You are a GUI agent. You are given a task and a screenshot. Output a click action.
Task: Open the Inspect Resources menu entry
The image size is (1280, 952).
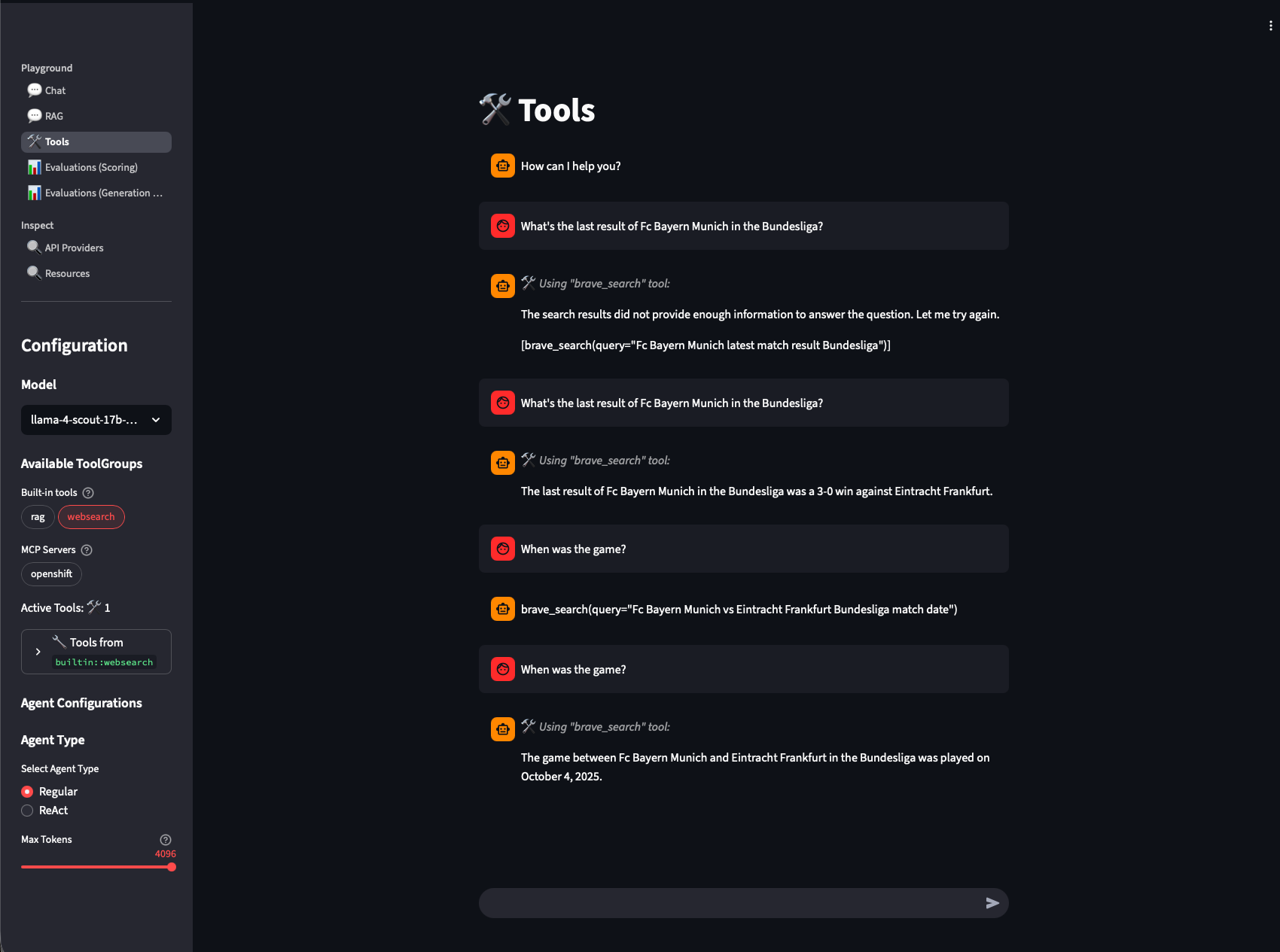coord(66,273)
